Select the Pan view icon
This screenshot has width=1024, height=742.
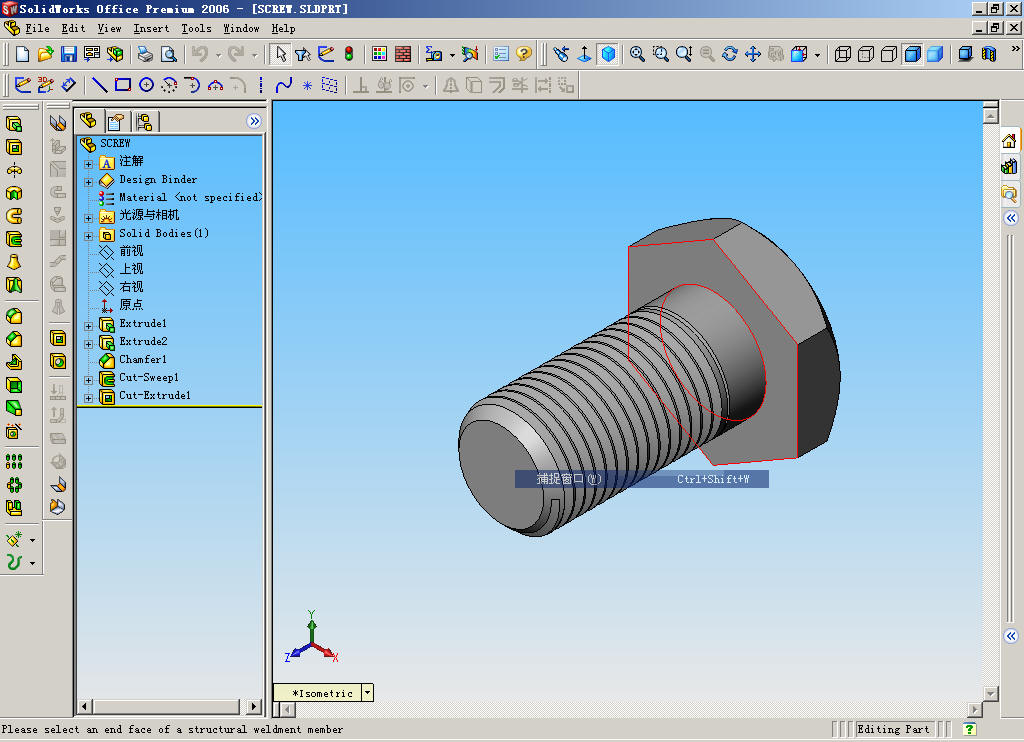753,54
